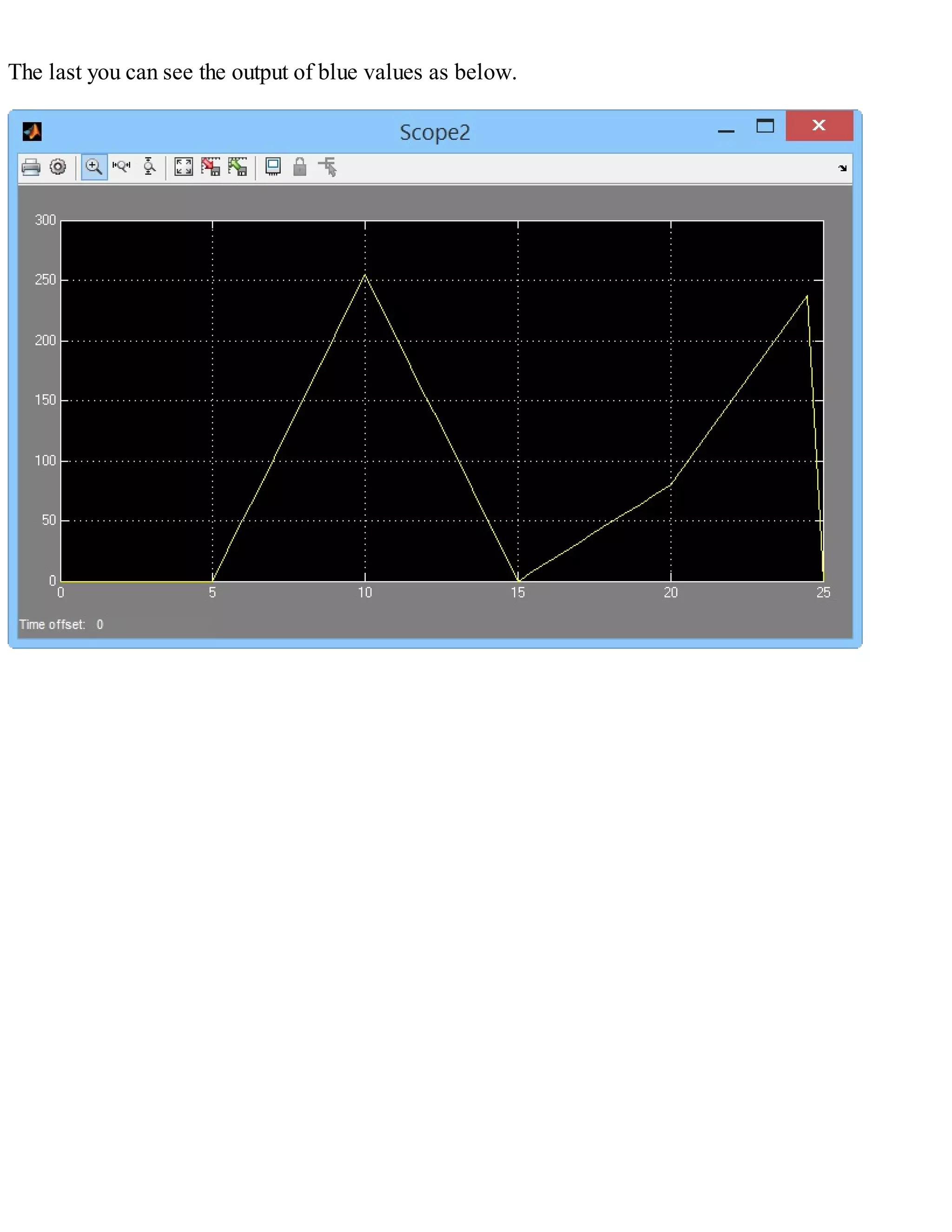
Task: Click the signal peak near time 10
Action: (365, 275)
